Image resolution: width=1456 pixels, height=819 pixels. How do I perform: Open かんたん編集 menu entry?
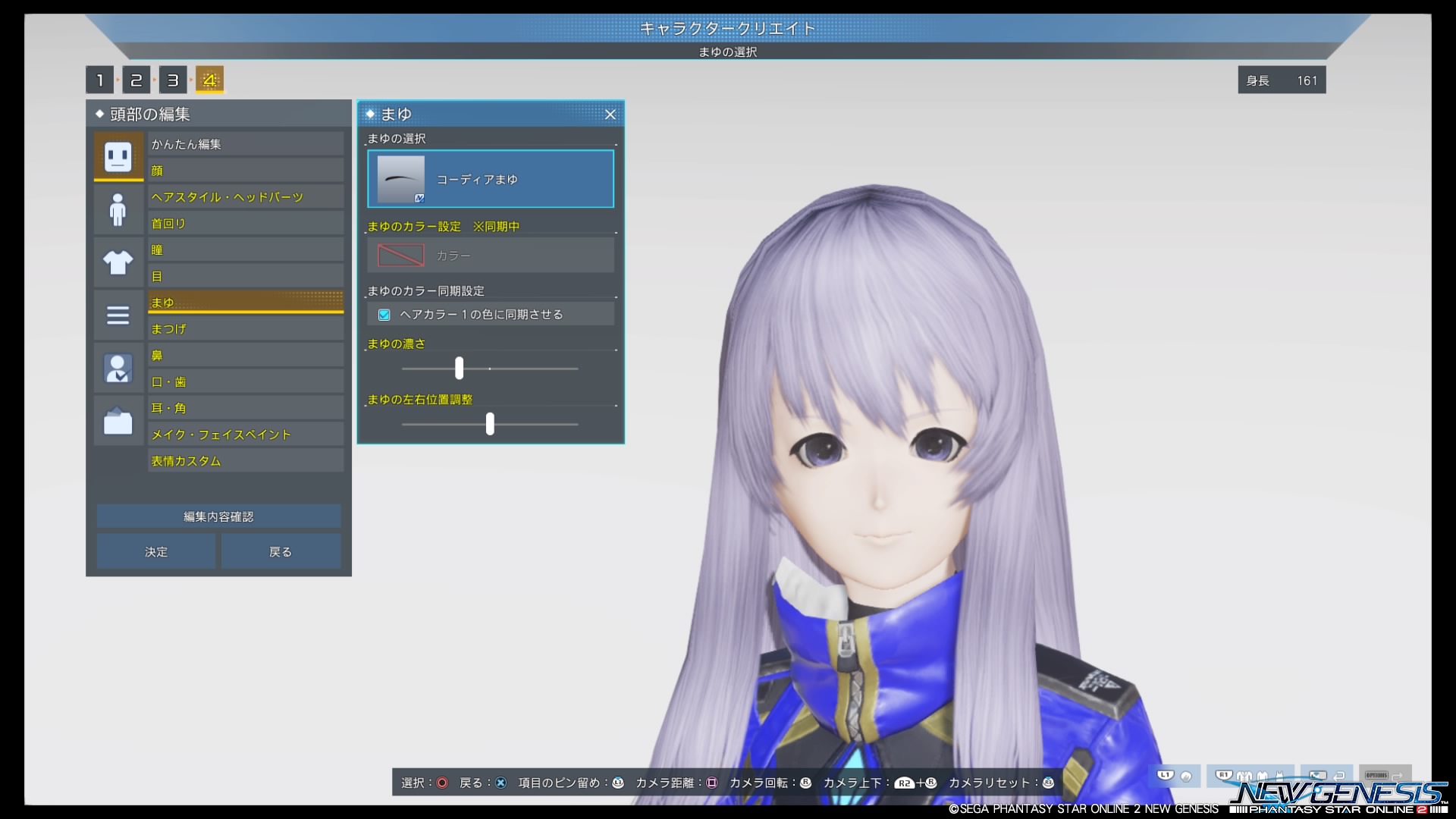pyautogui.click(x=246, y=144)
